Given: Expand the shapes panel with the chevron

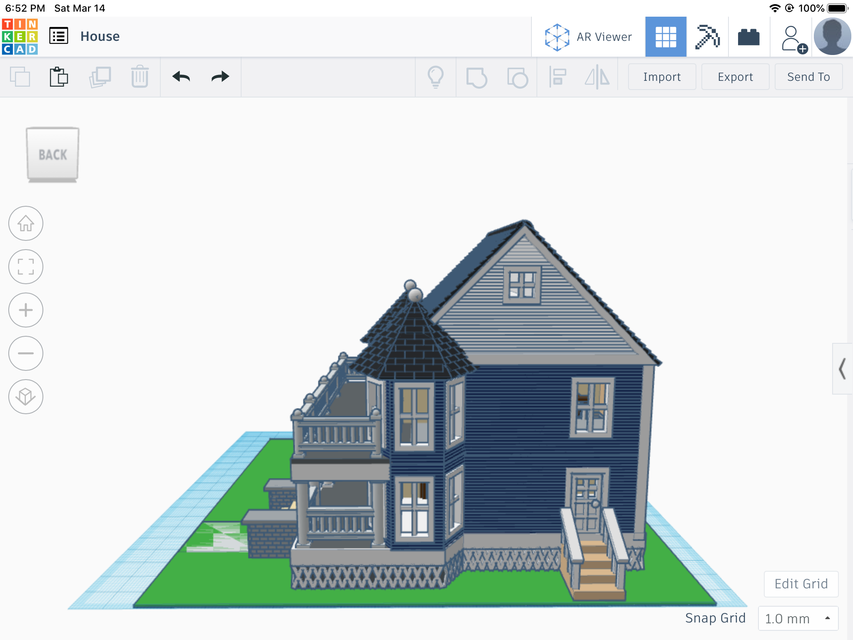Looking at the screenshot, I should (x=843, y=368).
